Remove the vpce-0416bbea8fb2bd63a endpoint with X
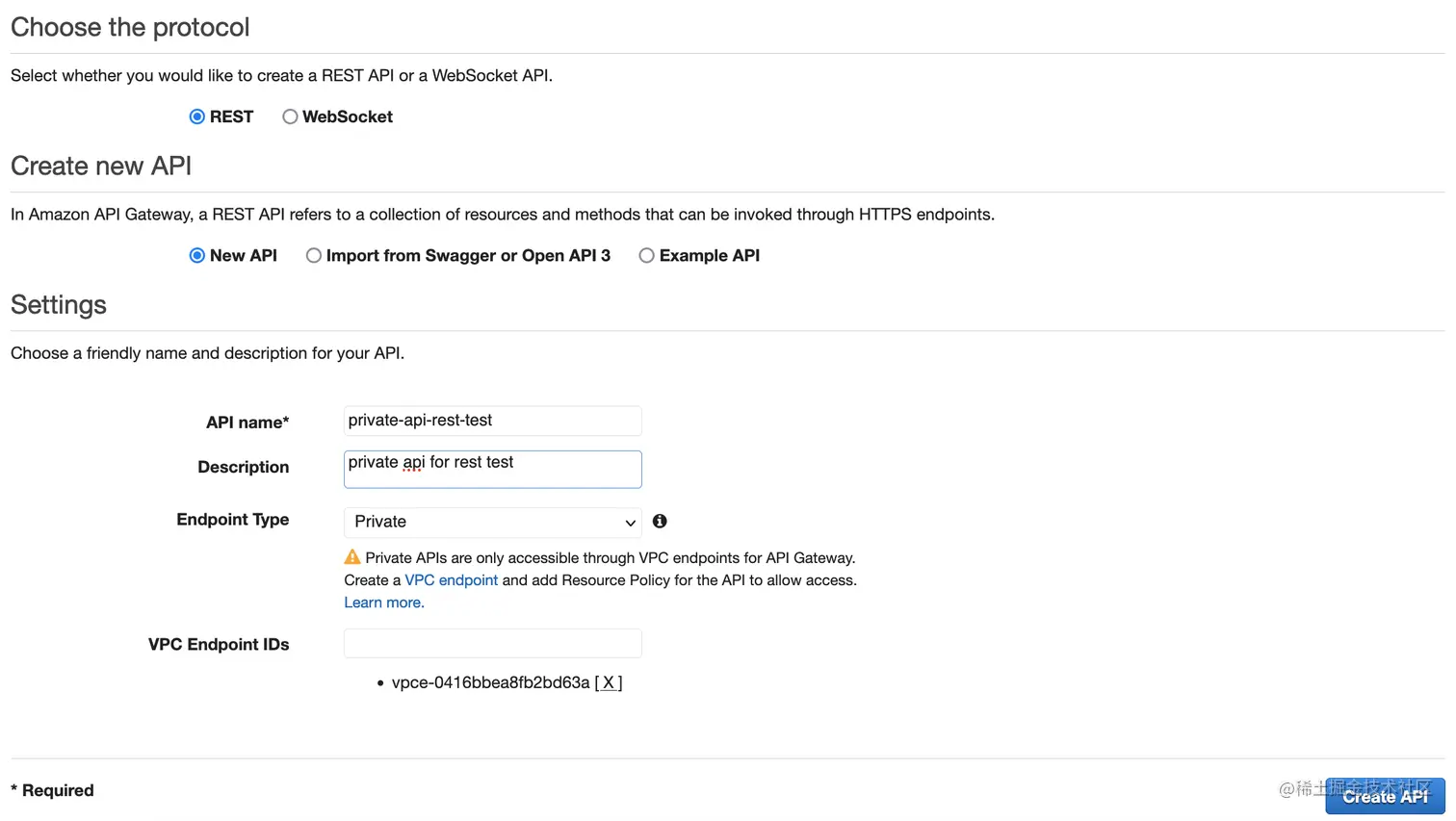This screenshot has width=1456, height=821. click(x=609, y=682)
